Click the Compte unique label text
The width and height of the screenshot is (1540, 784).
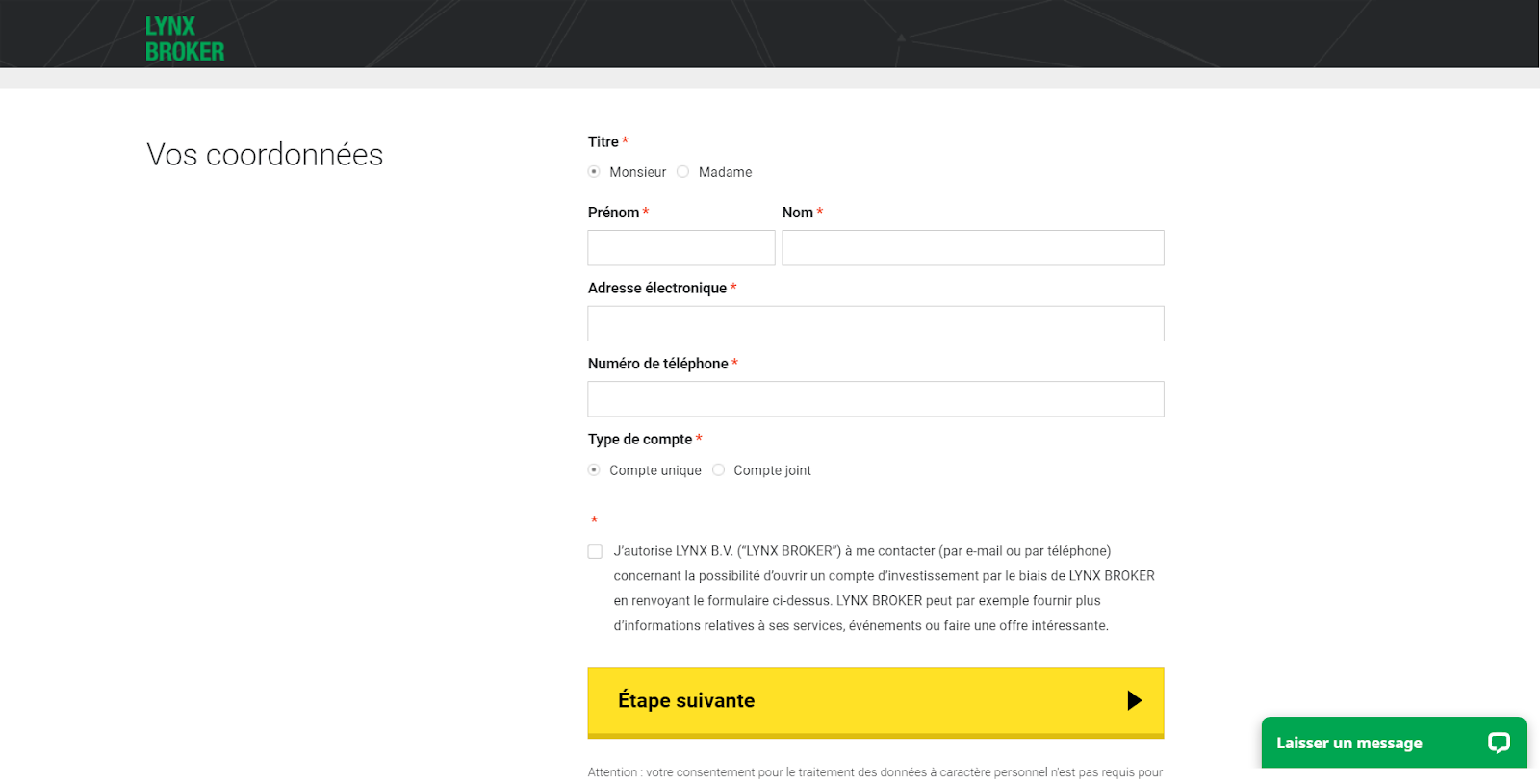tap(655, 470)
